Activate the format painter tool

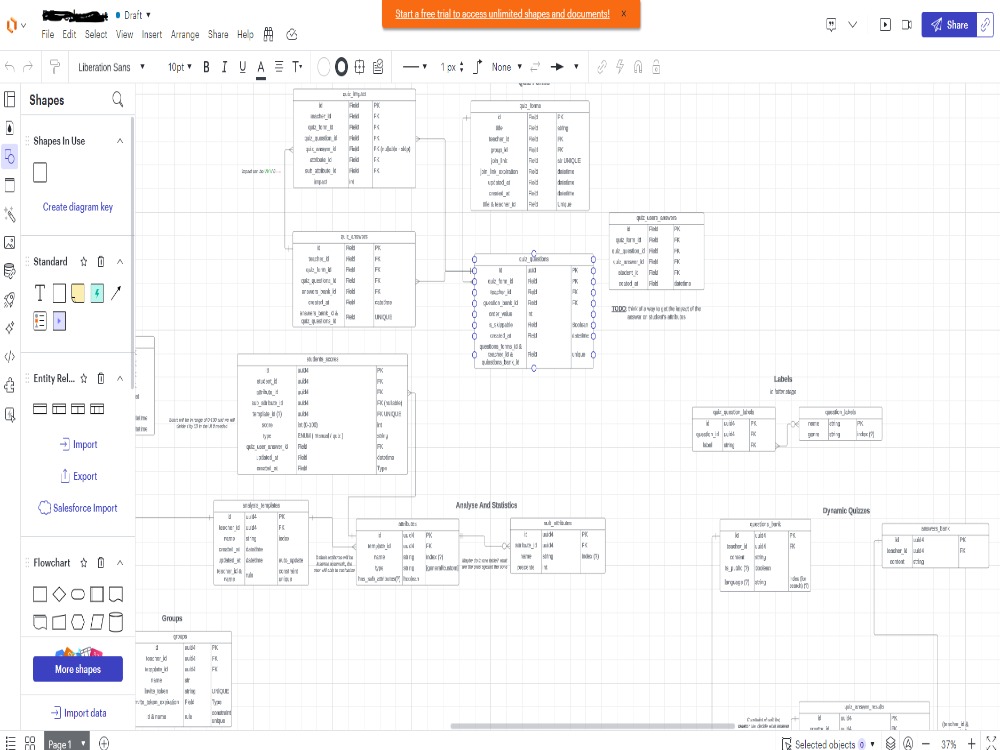click(55, 66)
